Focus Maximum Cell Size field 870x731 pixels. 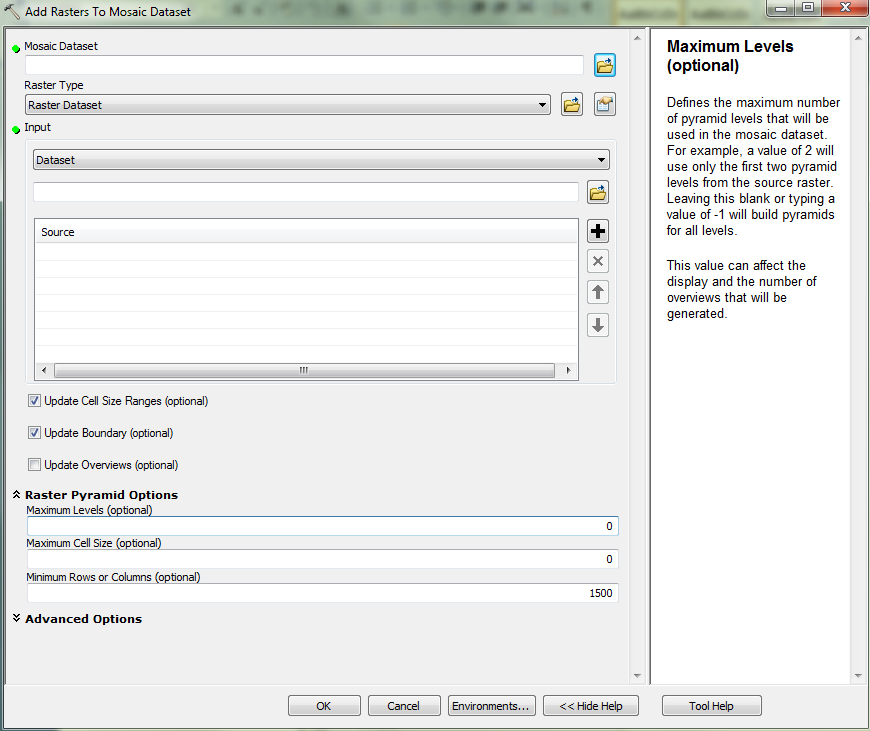pyautogui.click(x=322, y=559)
